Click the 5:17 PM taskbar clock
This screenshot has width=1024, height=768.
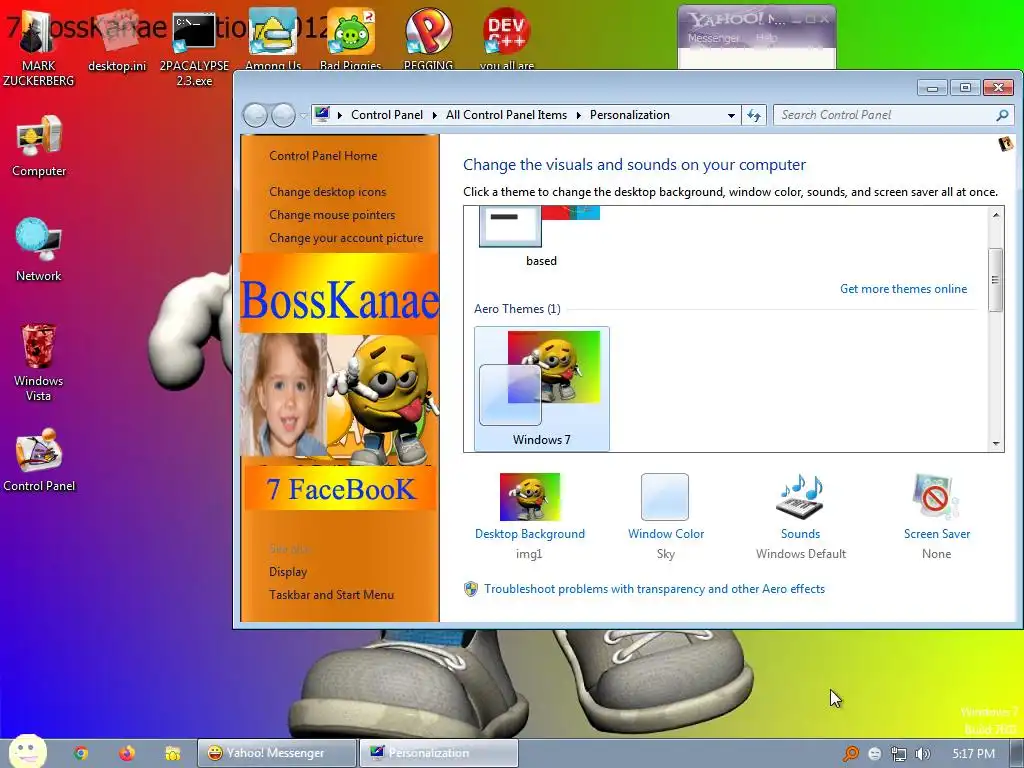(x=973, y=754)
